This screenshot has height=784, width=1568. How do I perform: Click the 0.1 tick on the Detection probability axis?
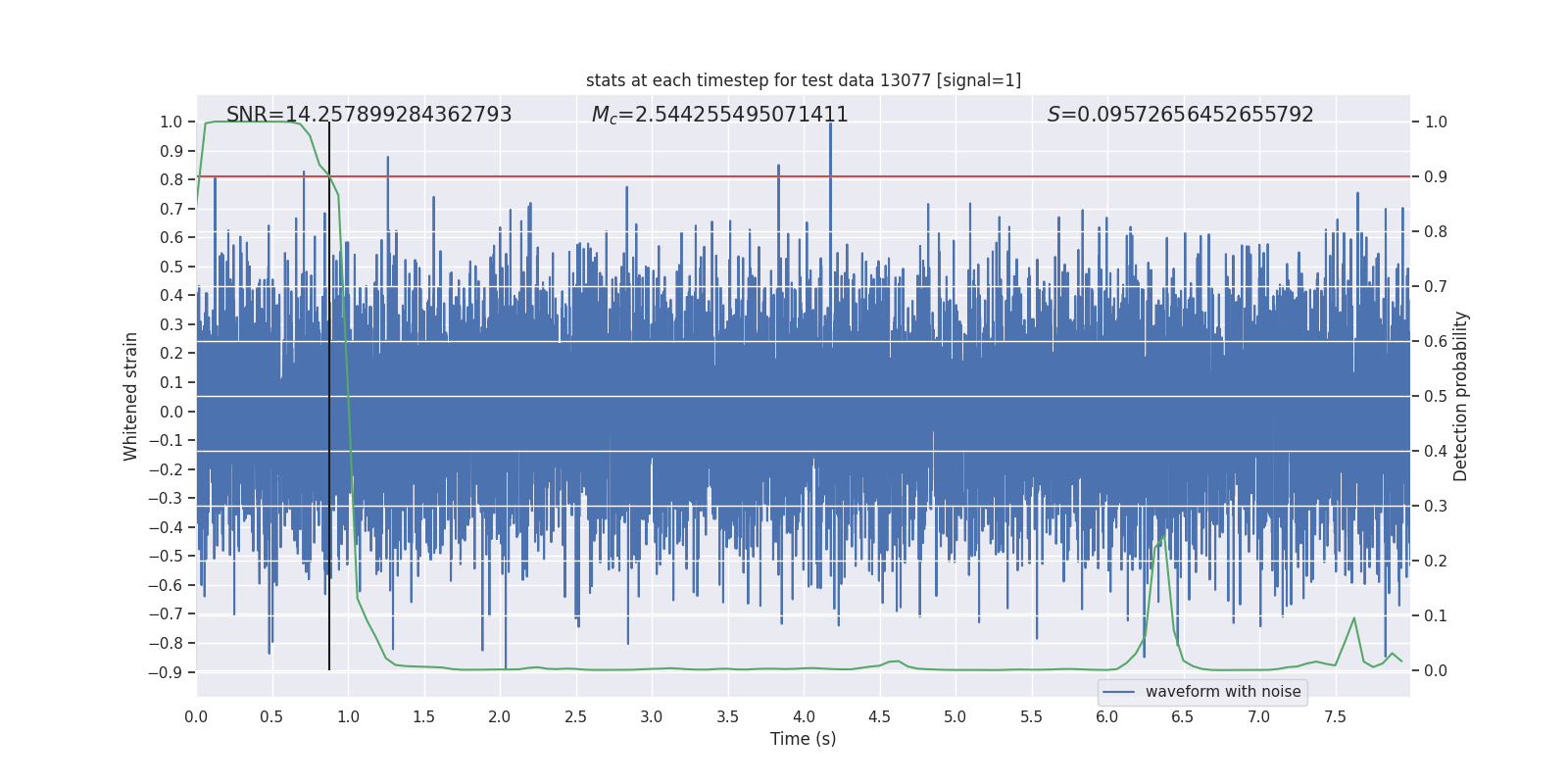tap(1435, 616)
